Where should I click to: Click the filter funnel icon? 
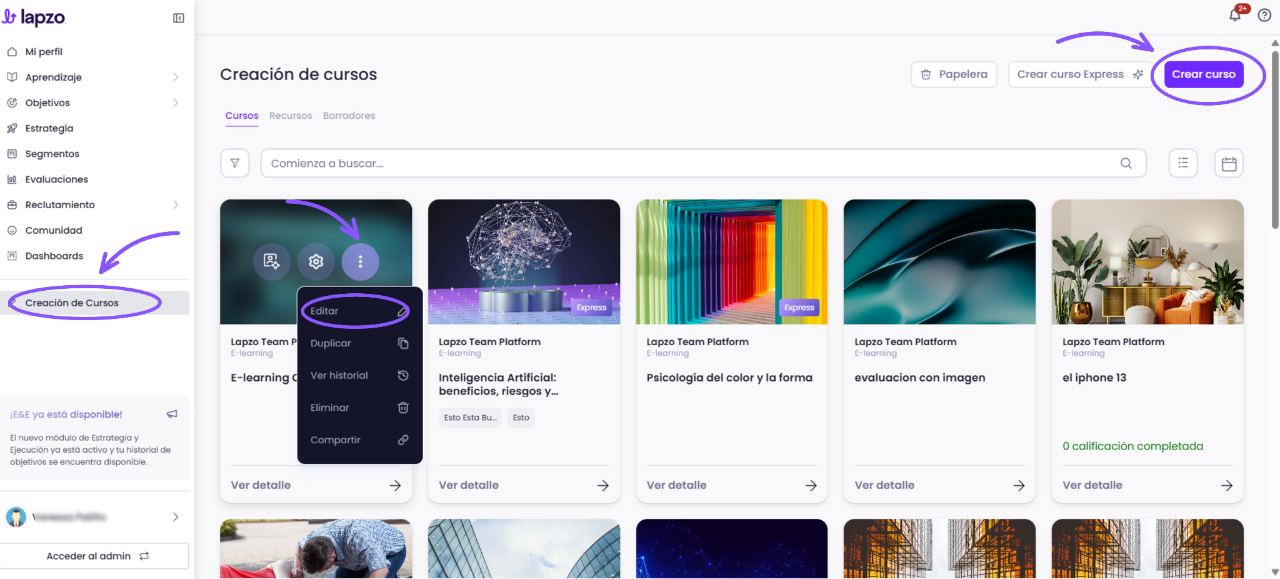pyautogui.click(x=235, y=163)
